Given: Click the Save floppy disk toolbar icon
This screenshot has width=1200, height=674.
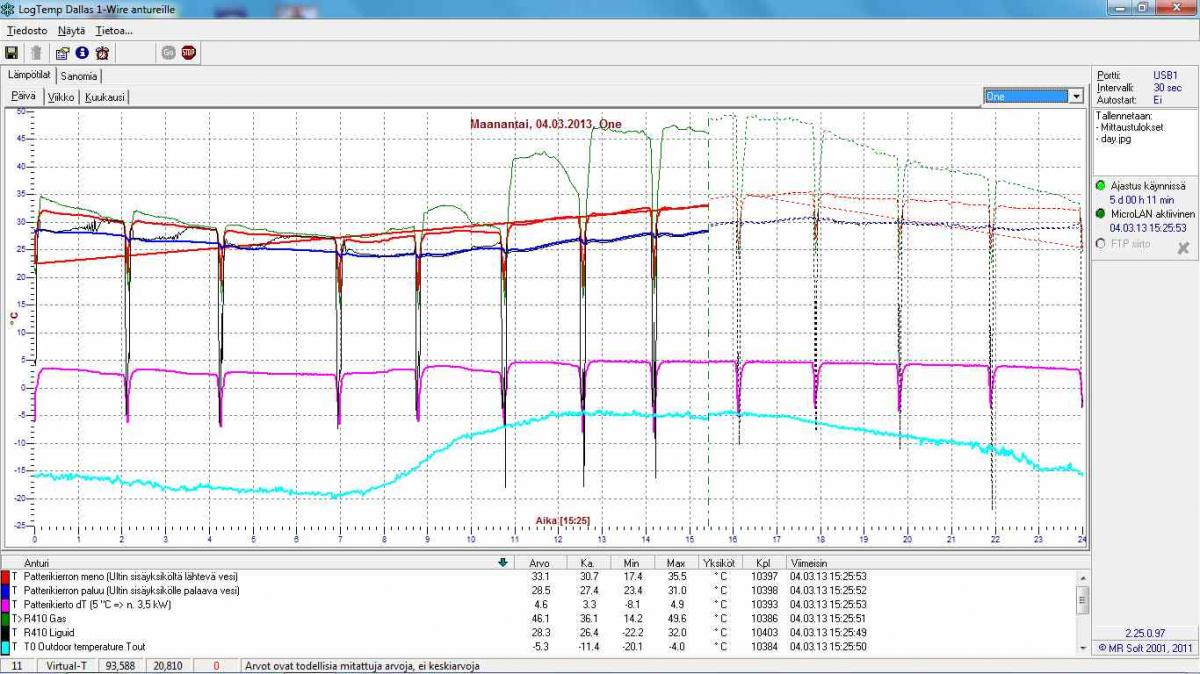Looking at the screenshot, I should pyautogui.click(x=12, y=53).
